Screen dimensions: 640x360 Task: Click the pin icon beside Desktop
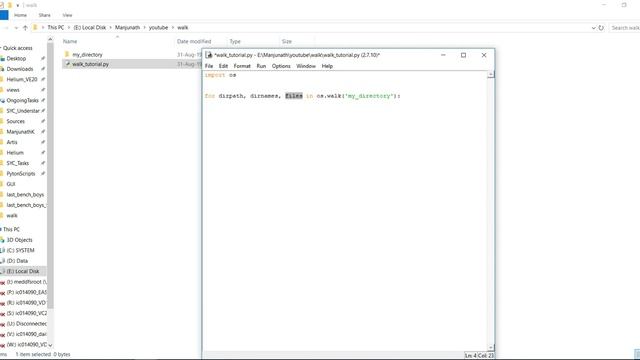(x=43, y=59)
